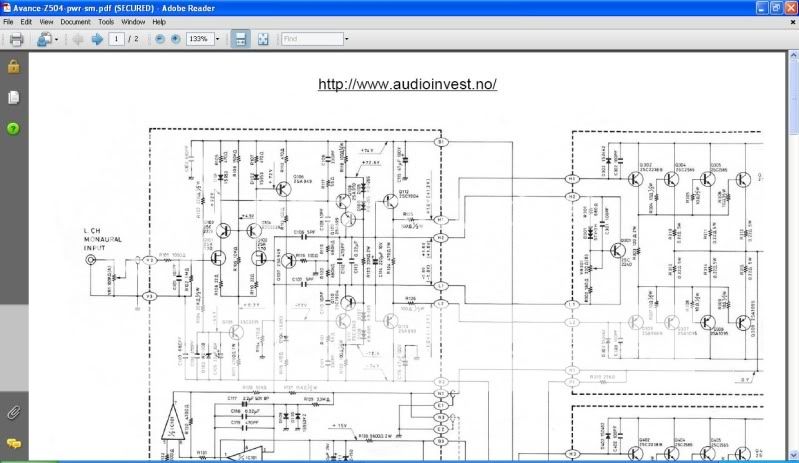The height and width of the screenshot is (463, 799).
Task: Open security lock panel in sidebar
Action: [x=14, y=67]
